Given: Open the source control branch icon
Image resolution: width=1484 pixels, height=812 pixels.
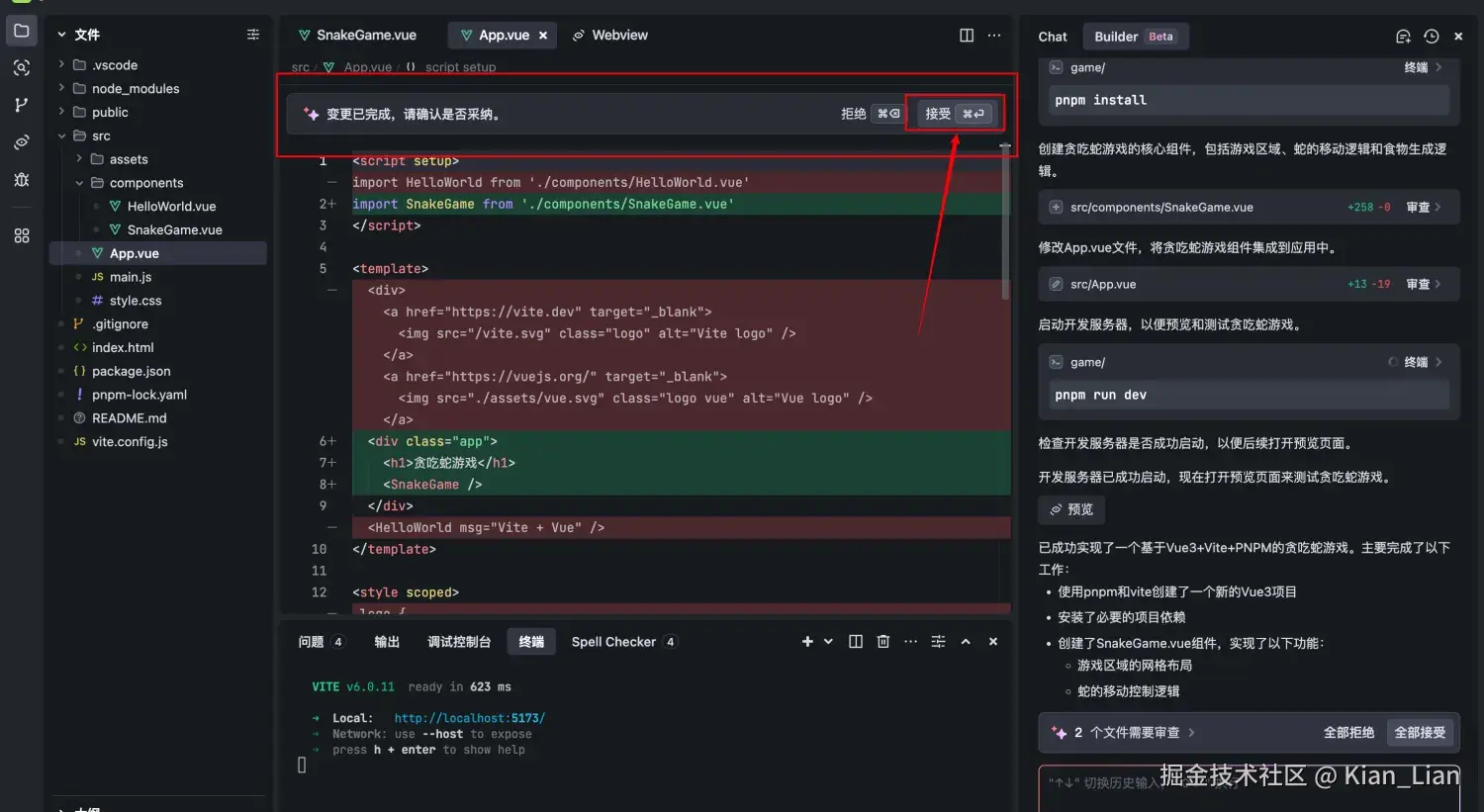Looking at the screenshot, I should click(21, 105).
